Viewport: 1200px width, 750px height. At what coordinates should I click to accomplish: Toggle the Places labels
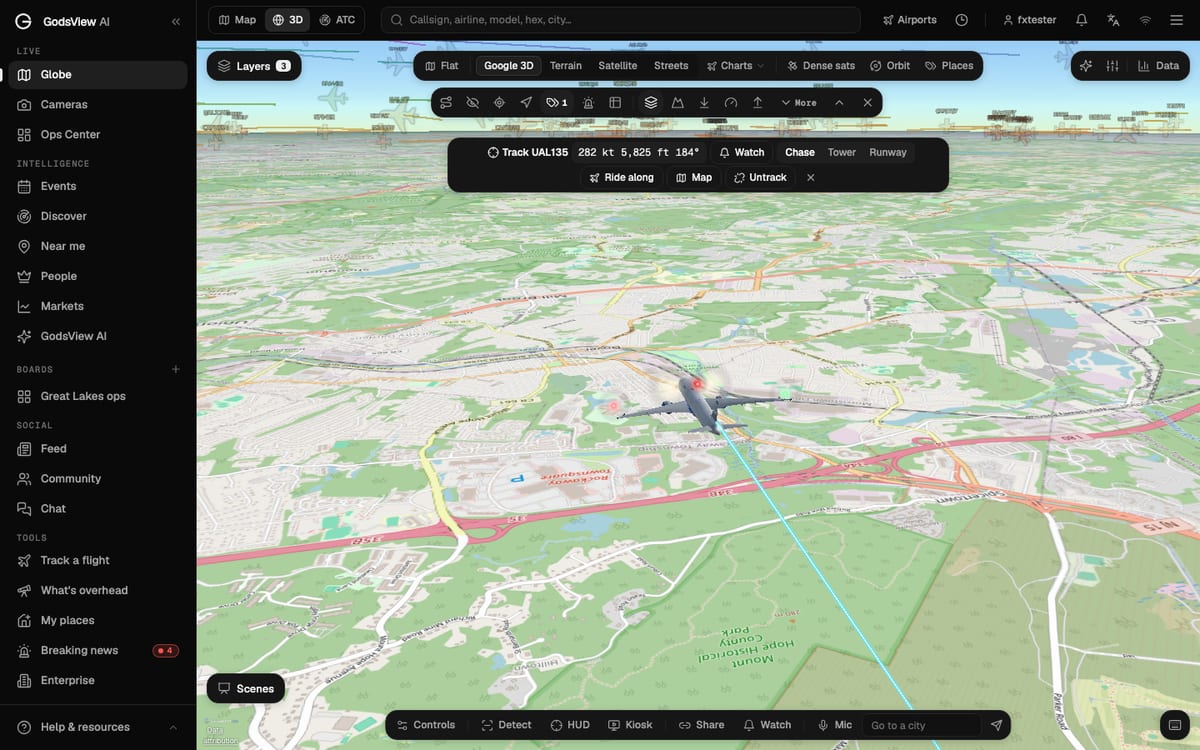949,65
